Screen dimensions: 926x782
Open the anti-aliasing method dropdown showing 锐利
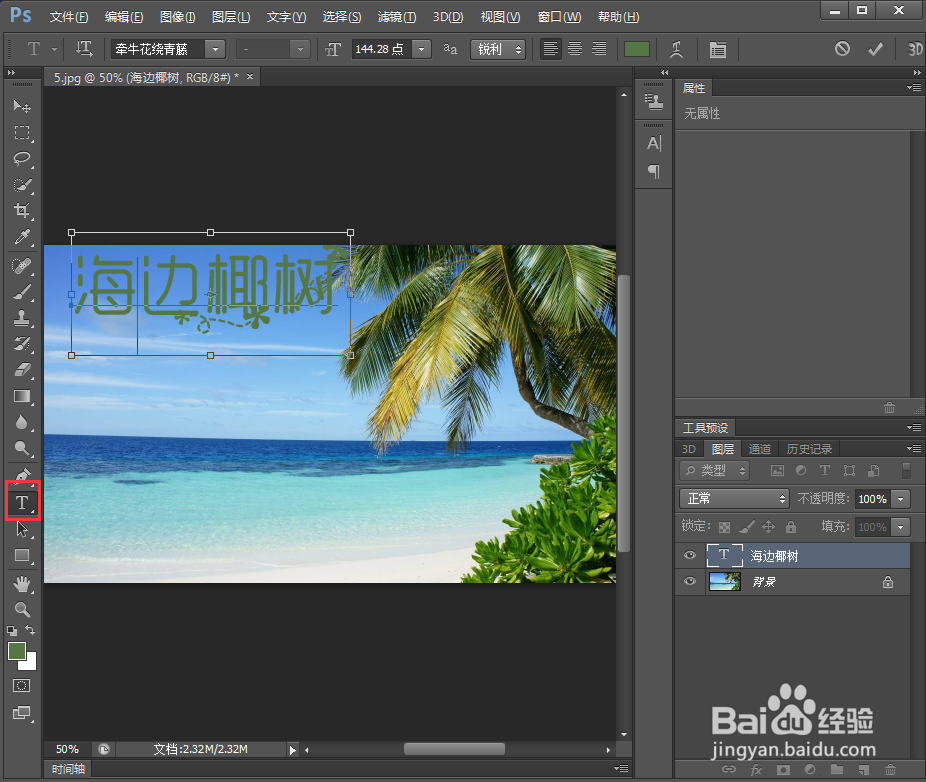[x=498, y=49]
